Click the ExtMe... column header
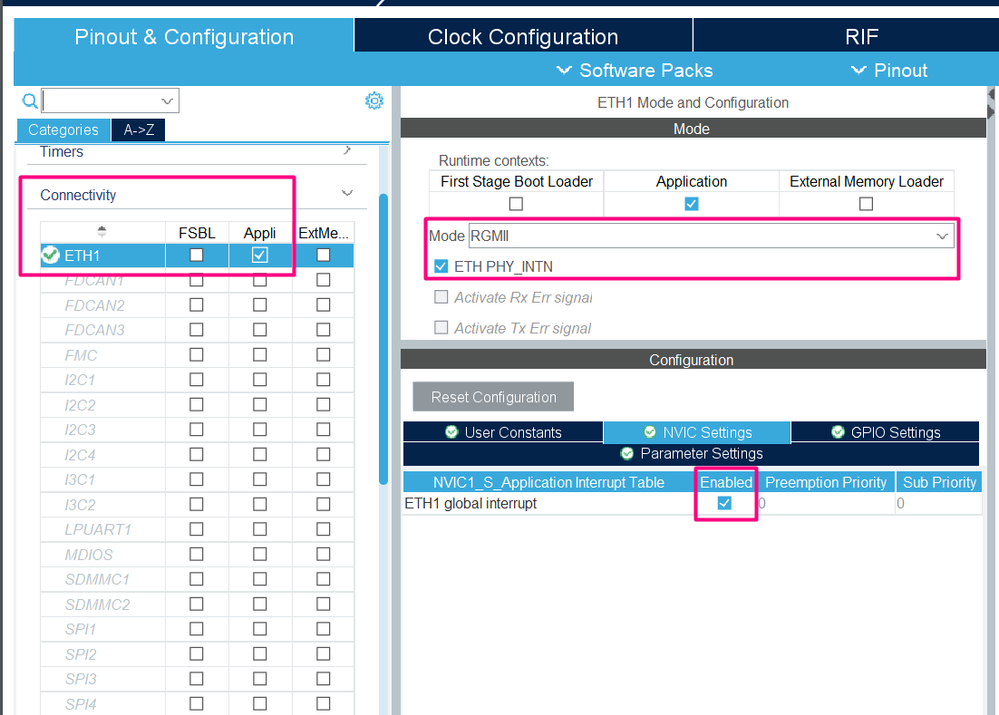Viewport: 999px width, 715px height. [x=324, y=233]
